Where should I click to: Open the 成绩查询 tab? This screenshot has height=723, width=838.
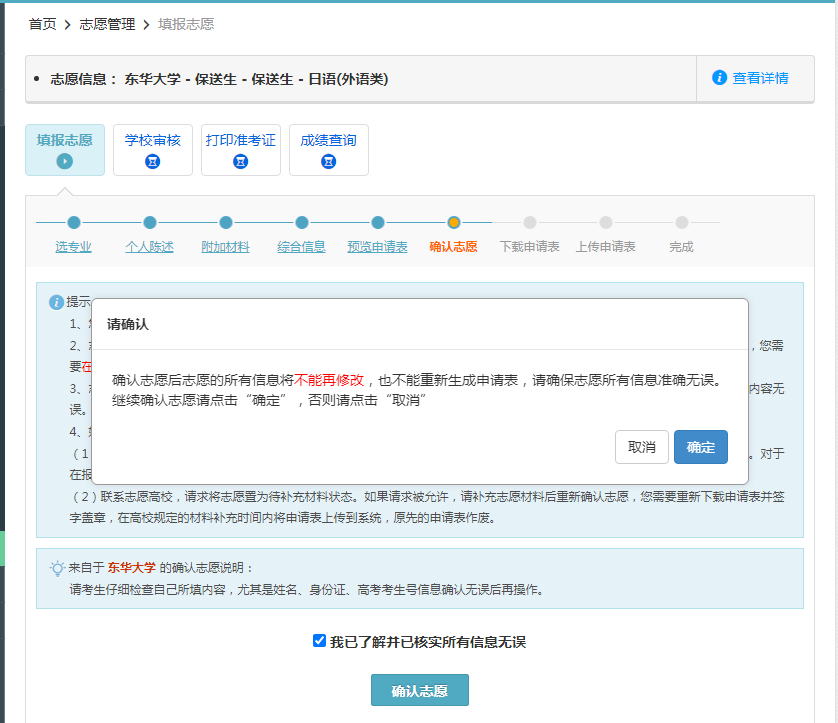click(x=328, y=140)
